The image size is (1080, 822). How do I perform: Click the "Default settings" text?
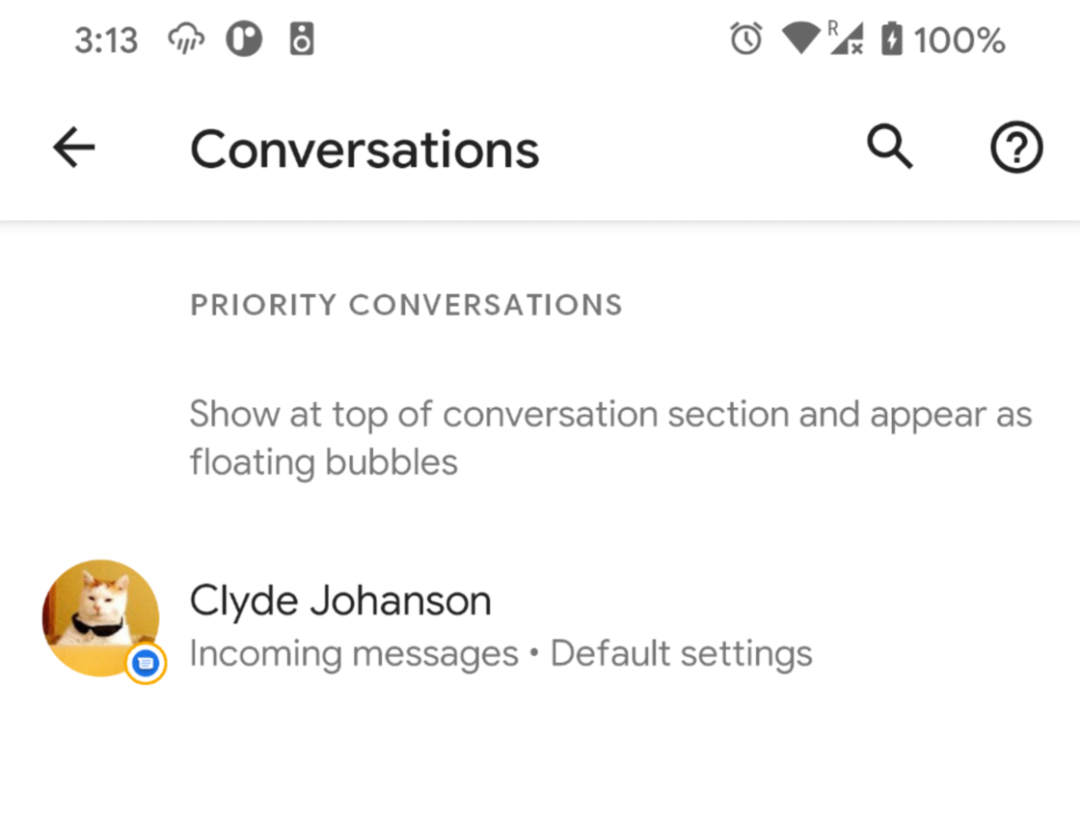681,654
